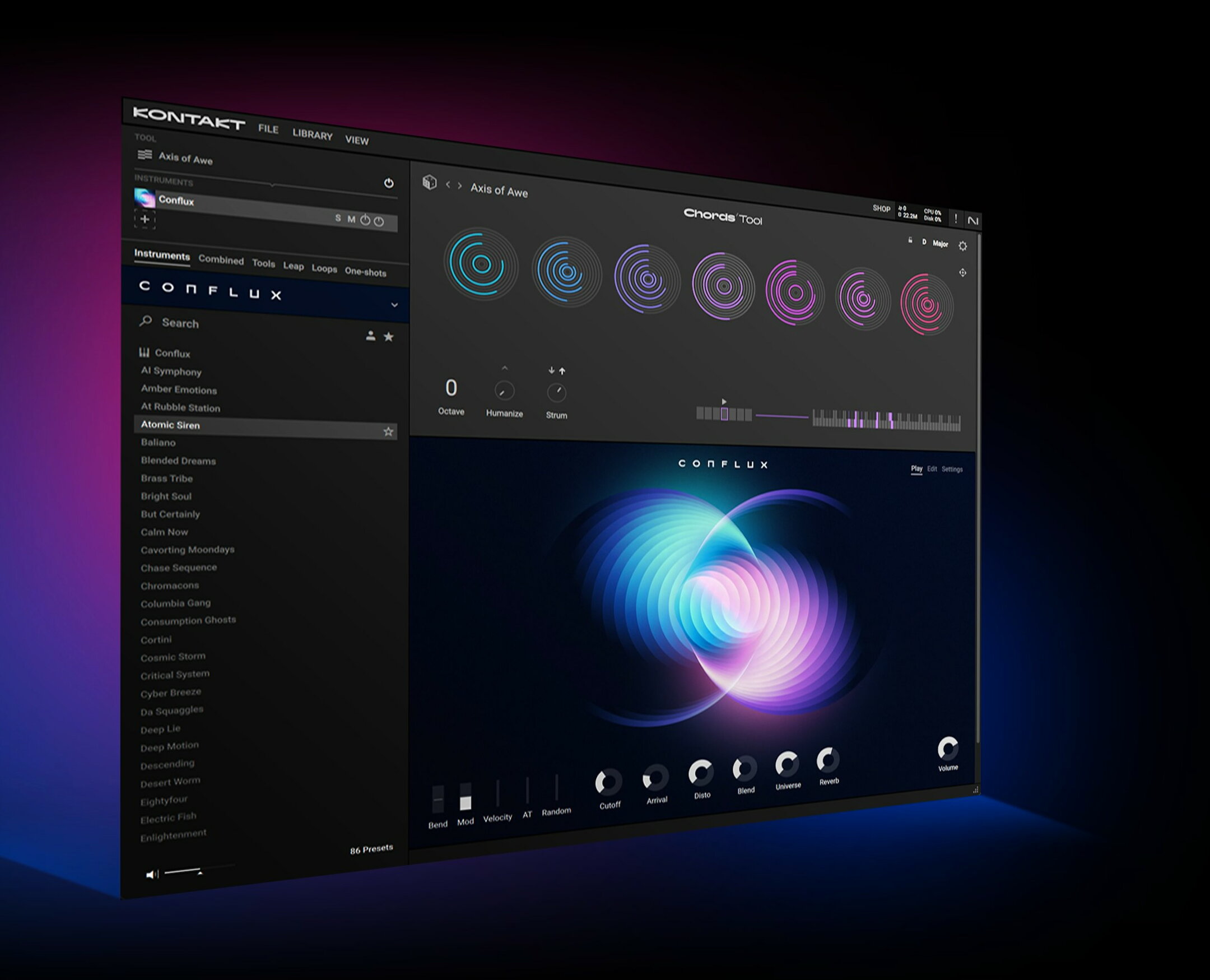The width and height of the screenshot is (1210, 980).
Task: Click the mini keyboard display
Action: click(886, 421)
